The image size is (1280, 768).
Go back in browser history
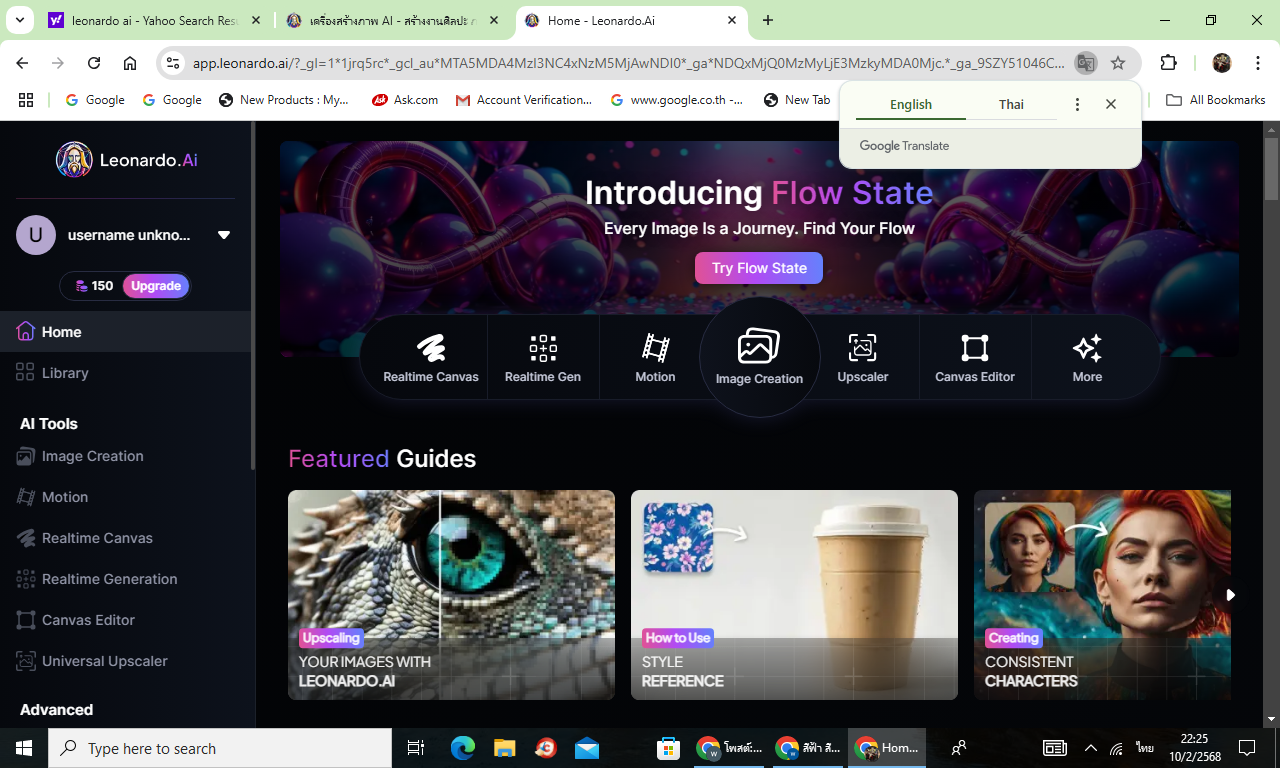(x=22, y=63)
